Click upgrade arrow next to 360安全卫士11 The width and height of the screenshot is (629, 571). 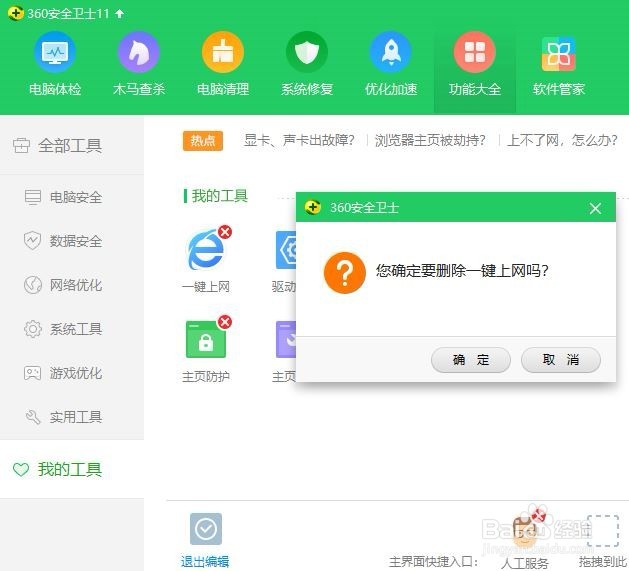coord(119,14)
